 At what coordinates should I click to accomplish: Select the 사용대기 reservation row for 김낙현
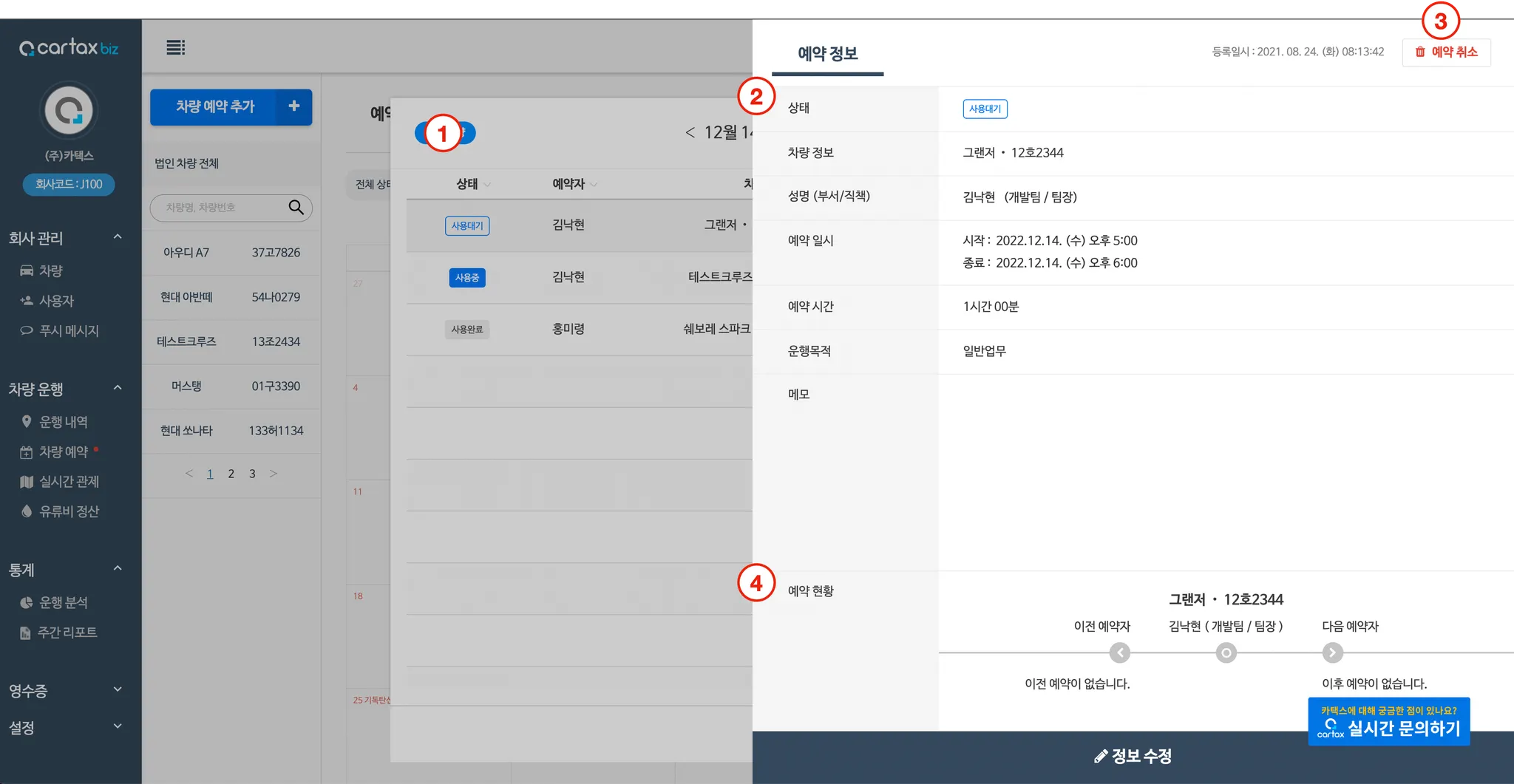pyautogui.click(x=580, y=225)
